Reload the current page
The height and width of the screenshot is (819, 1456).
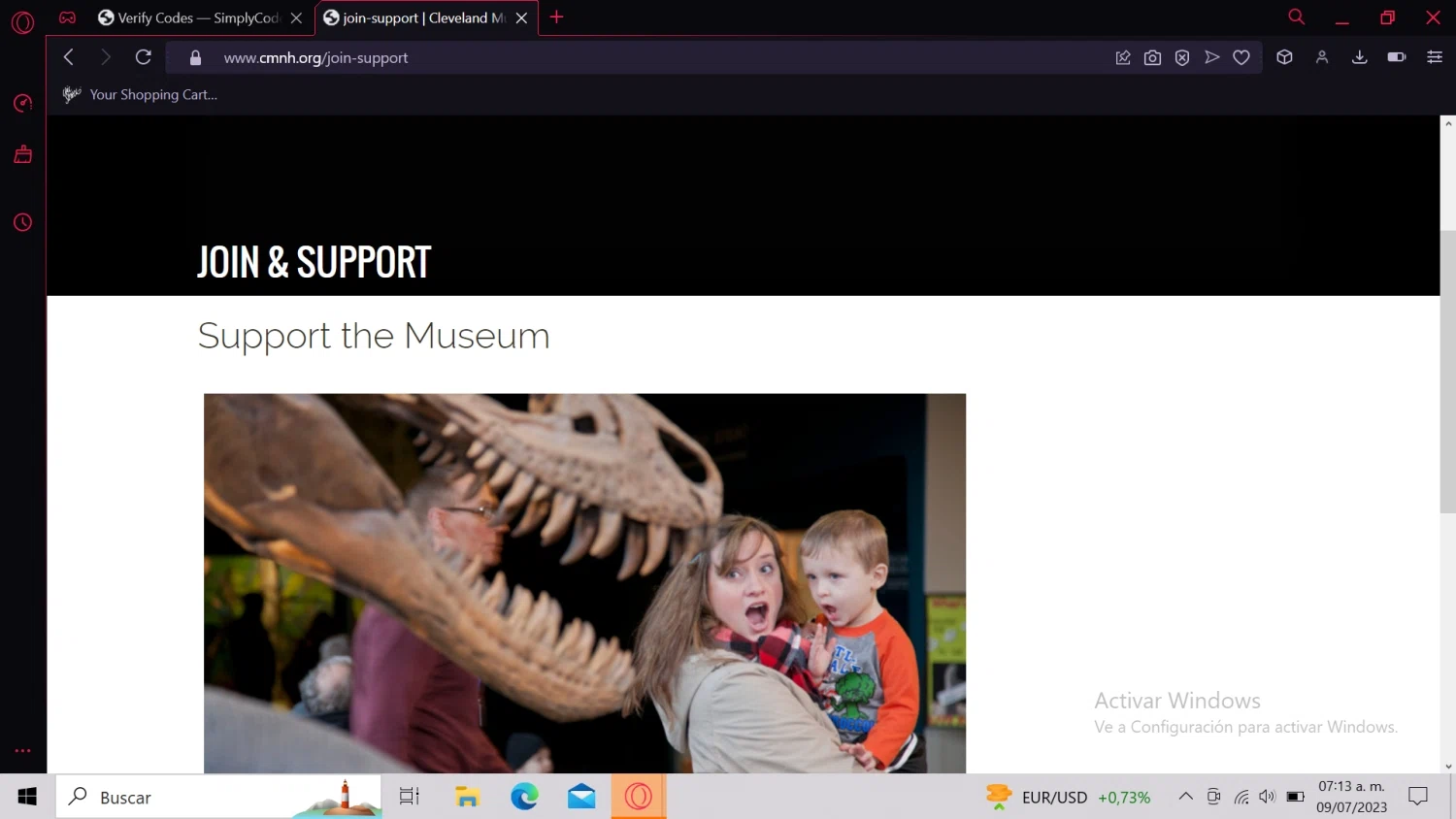tap(143, 57)
